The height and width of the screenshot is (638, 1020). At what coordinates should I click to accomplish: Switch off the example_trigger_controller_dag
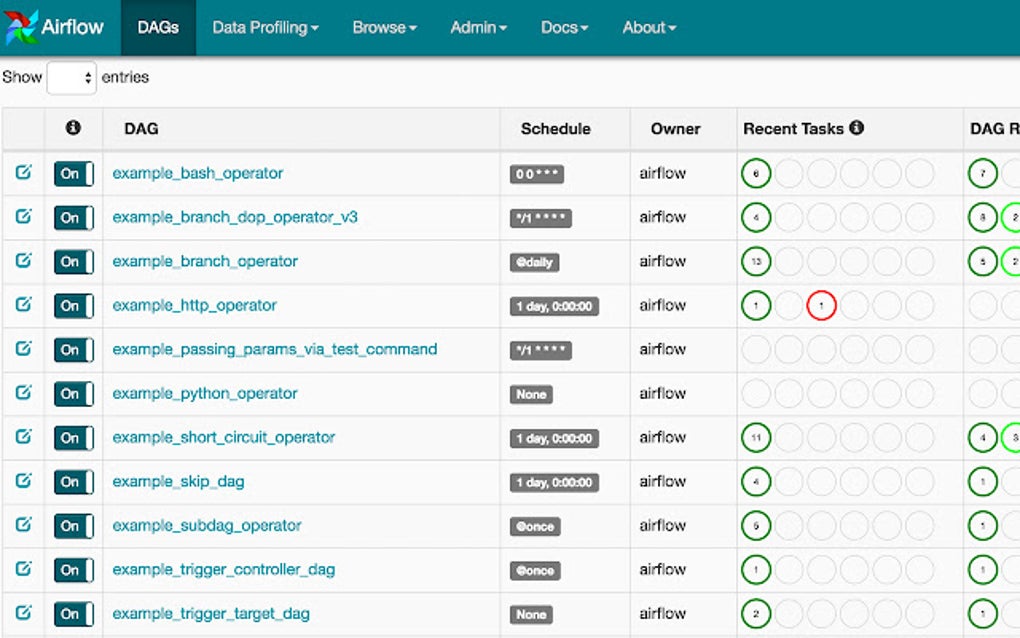[x=73, y=569]
